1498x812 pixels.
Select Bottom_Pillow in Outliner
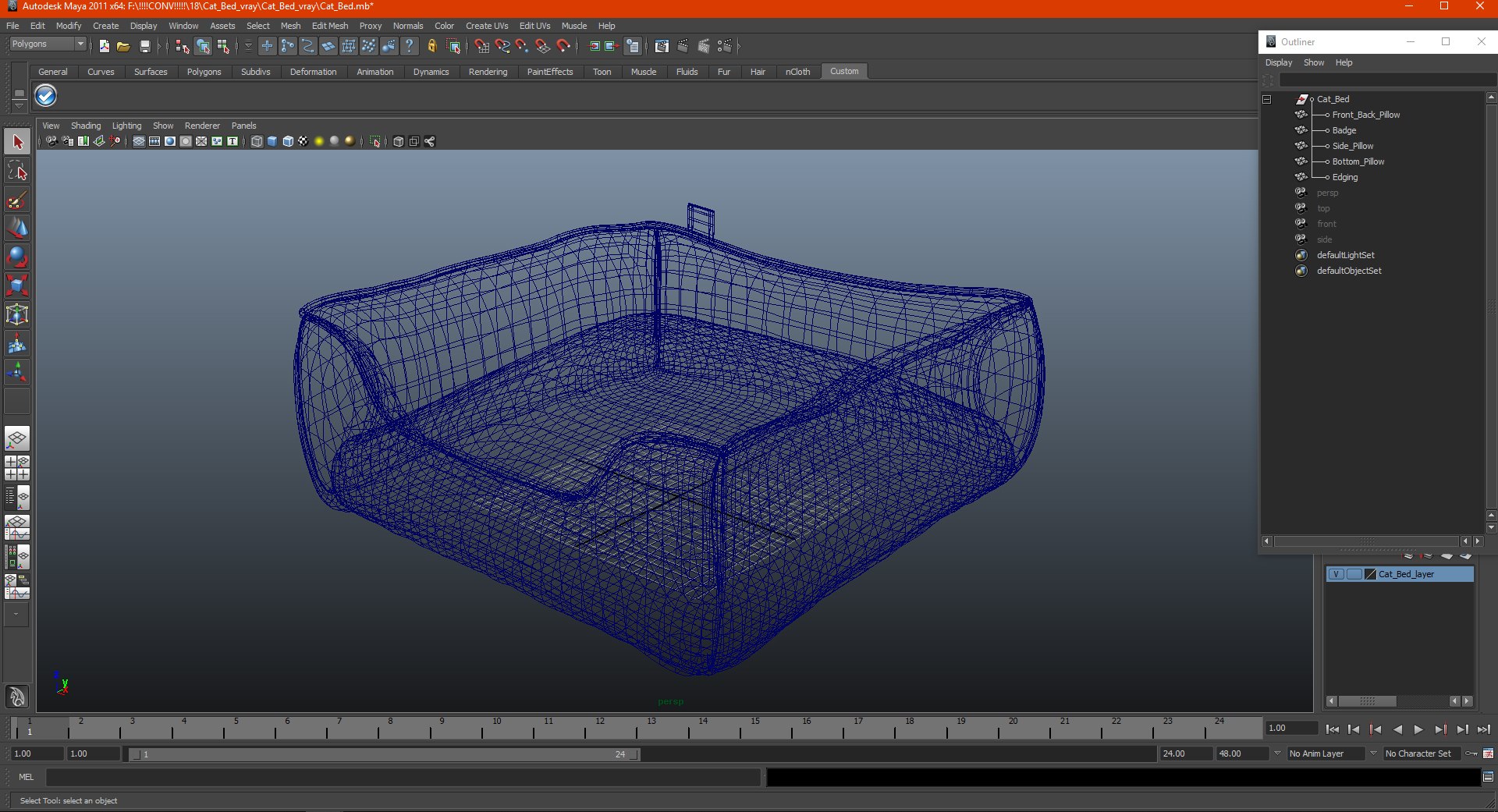point(1358,161)
